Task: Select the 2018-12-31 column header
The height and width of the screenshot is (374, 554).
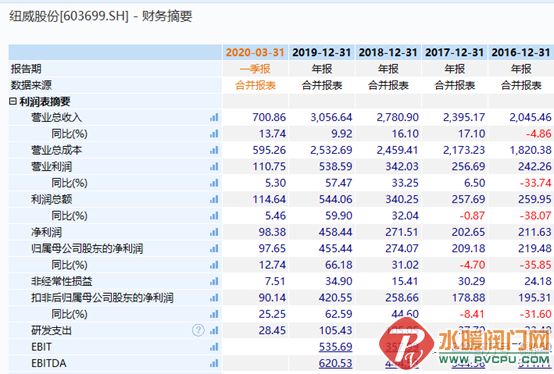Action: click(x=388, y=53)
